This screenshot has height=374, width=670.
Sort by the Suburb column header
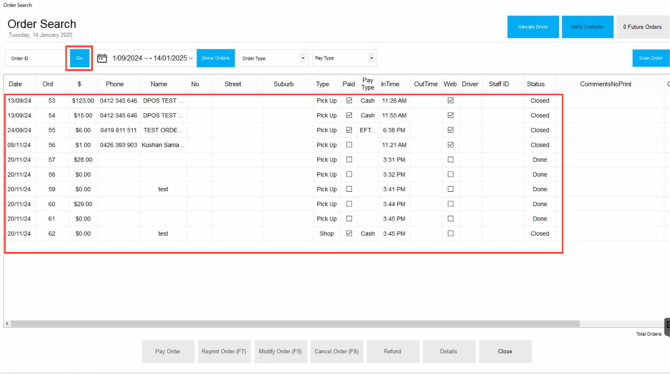tap(283, 84)
